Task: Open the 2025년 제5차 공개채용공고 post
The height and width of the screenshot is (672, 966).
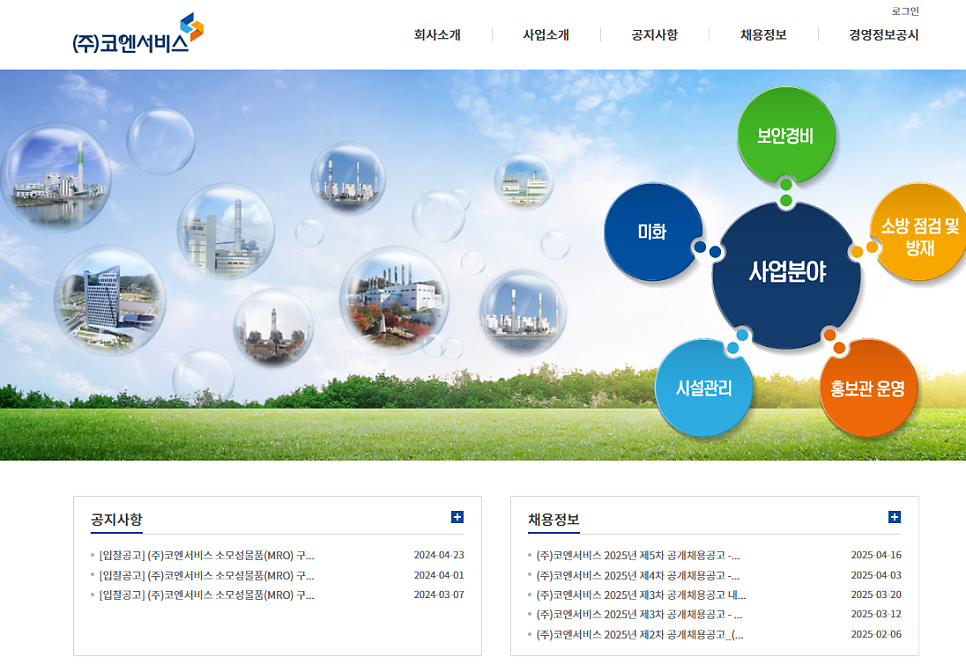Action: pyautogui.click(x=638, y=555)
